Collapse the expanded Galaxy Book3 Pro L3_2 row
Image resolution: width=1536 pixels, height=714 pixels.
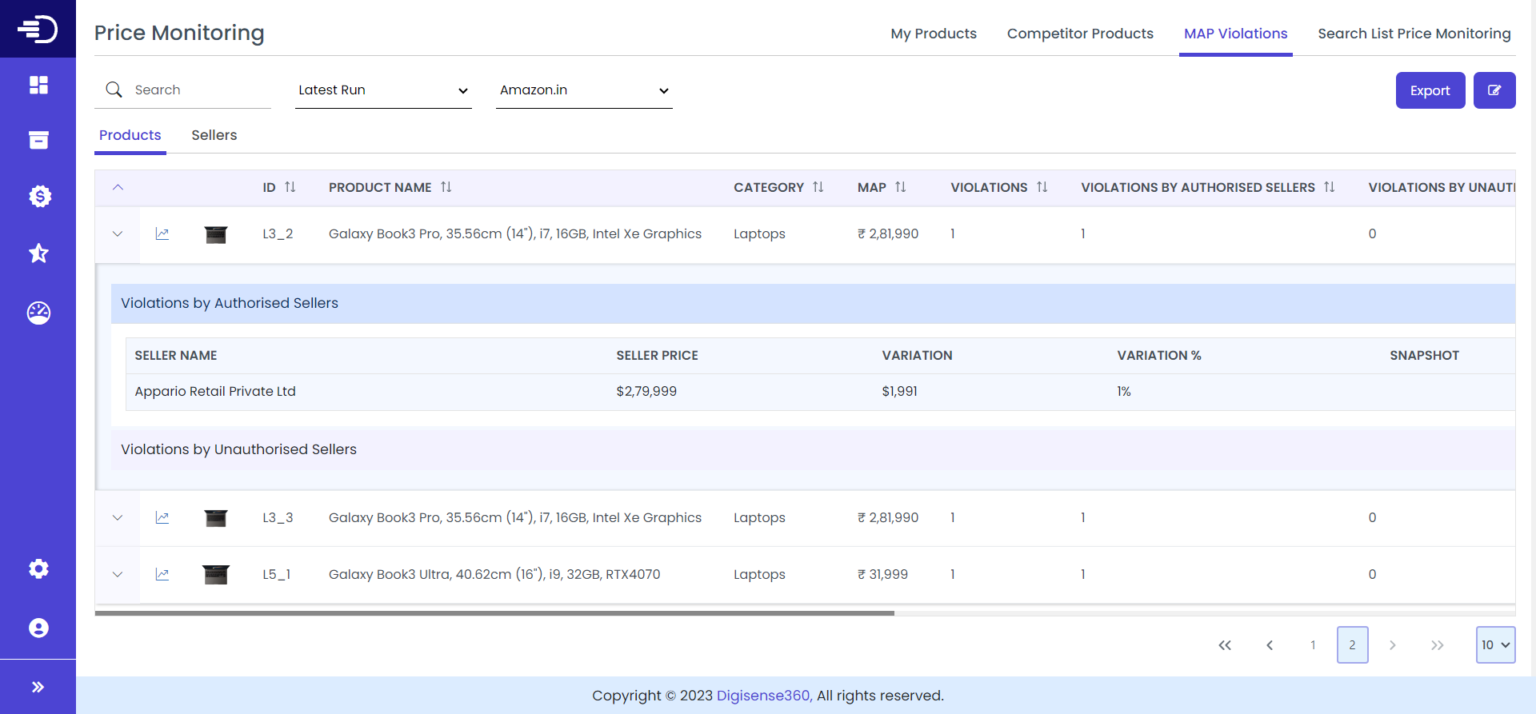point(117,234)
